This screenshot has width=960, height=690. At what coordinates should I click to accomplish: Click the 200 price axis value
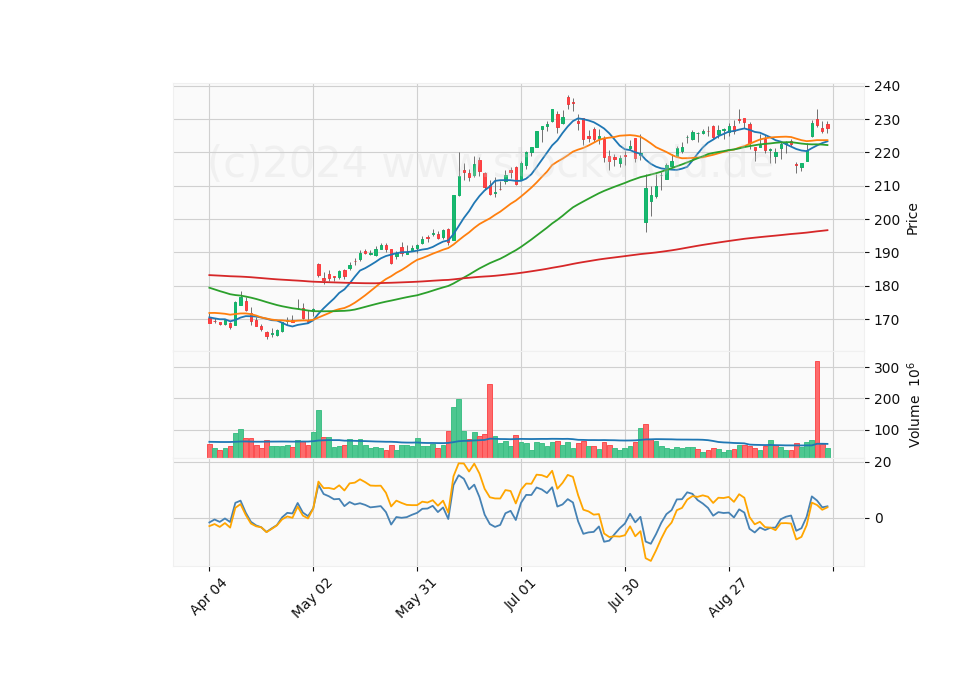(887, 220)
